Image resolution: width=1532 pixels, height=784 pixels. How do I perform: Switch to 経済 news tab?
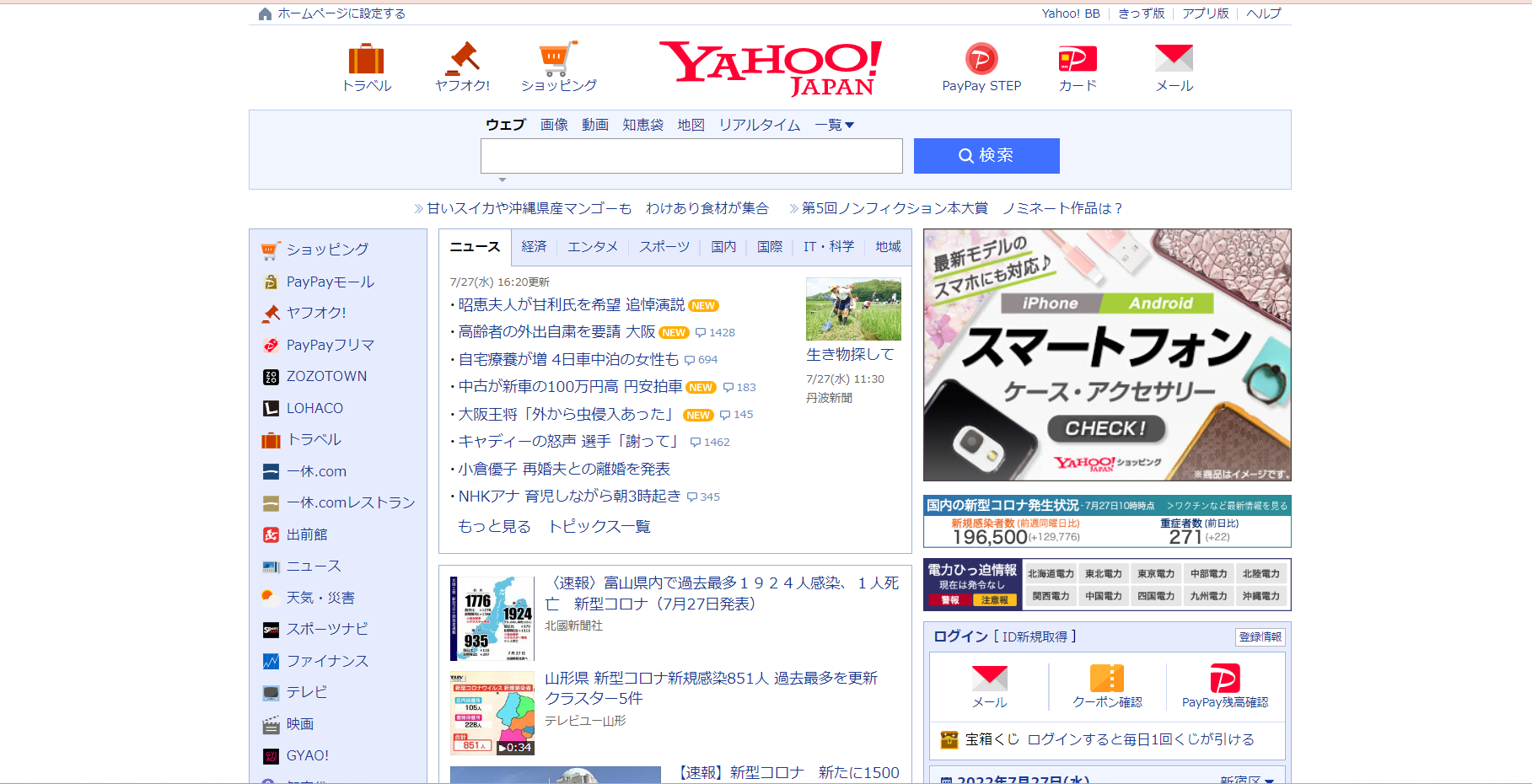(x=534, y=246)
